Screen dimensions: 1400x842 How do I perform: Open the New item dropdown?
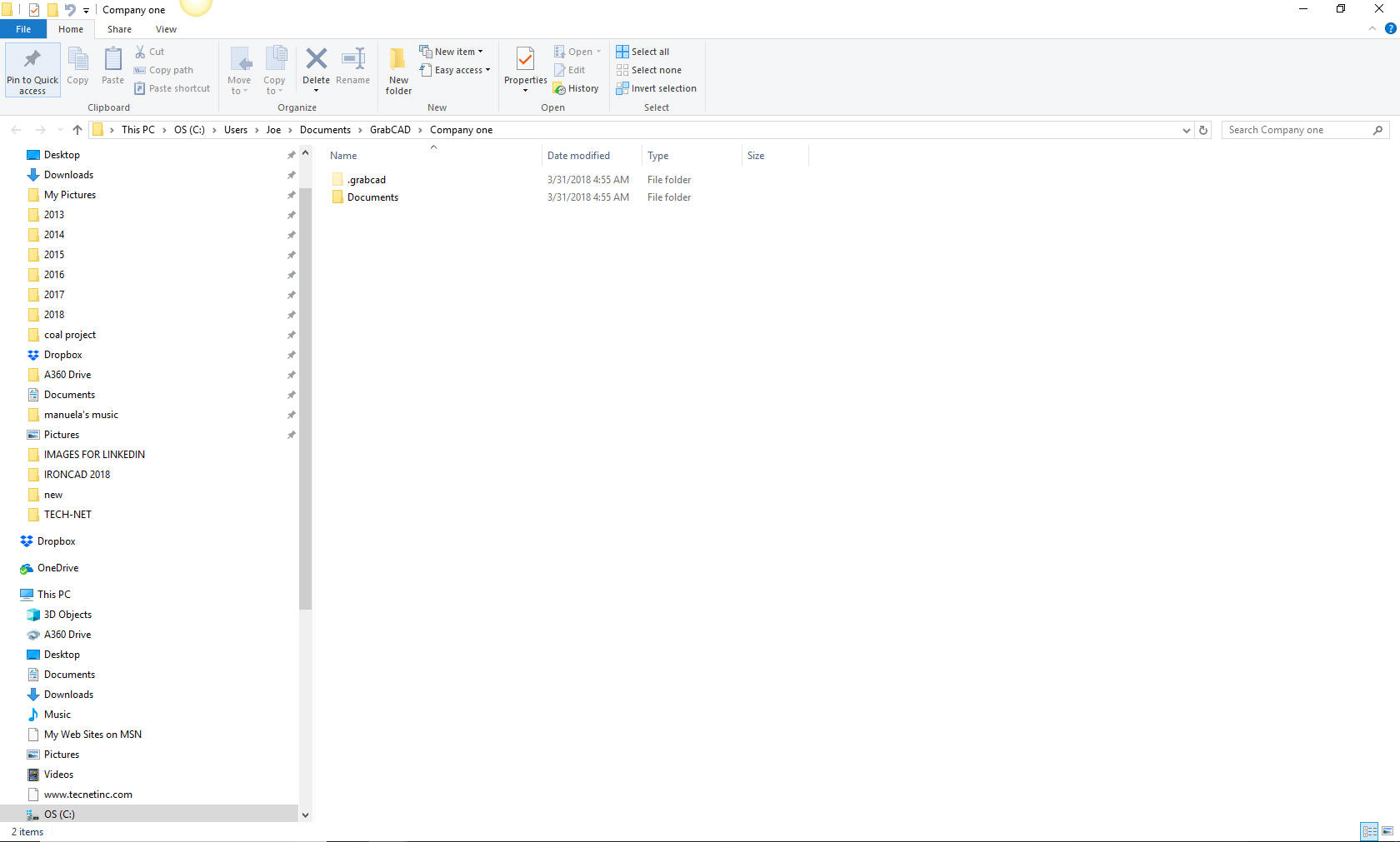tap(451, 52)
